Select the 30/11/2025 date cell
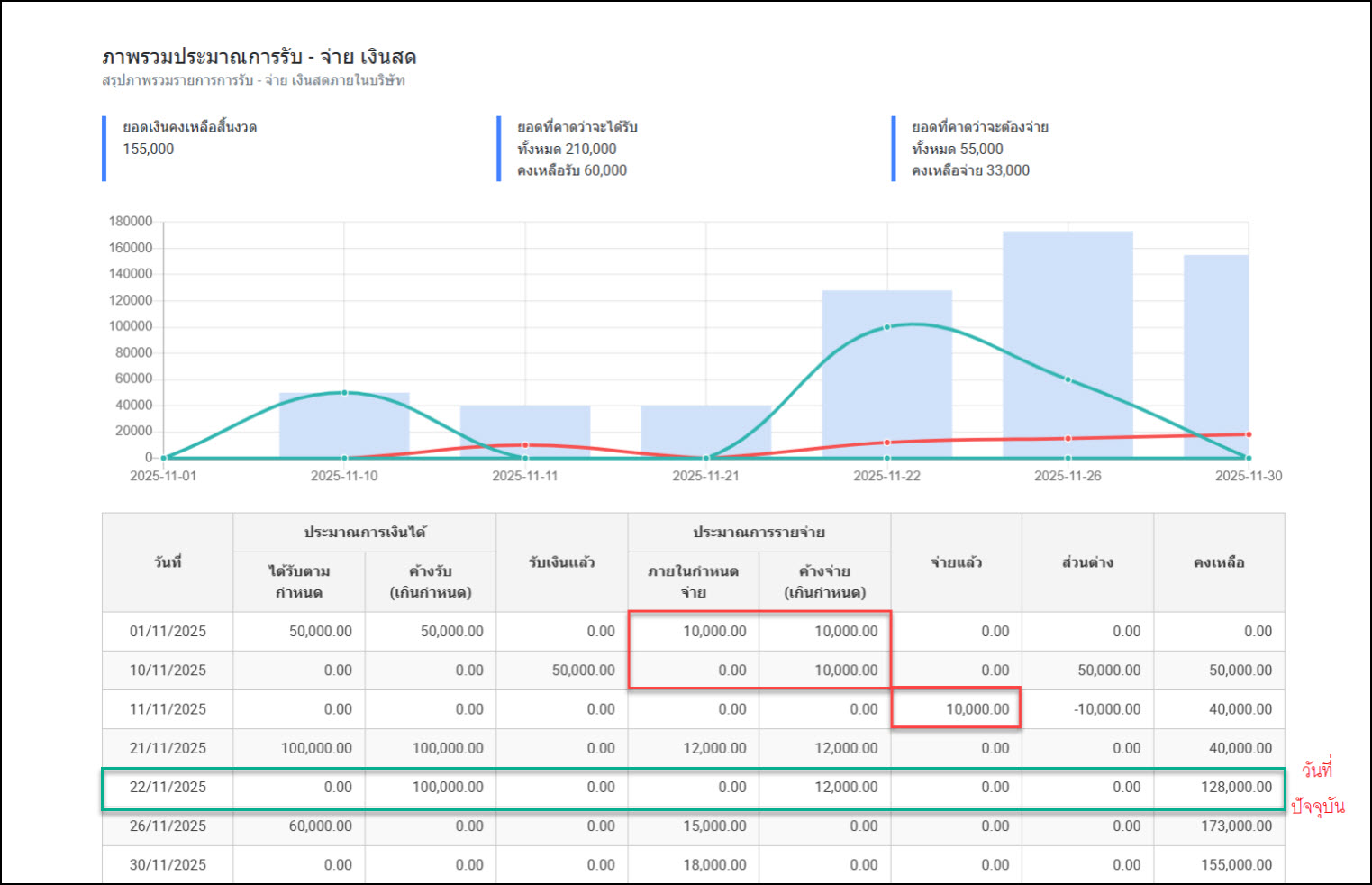1372x885 pixels. (x=168, y=864)
